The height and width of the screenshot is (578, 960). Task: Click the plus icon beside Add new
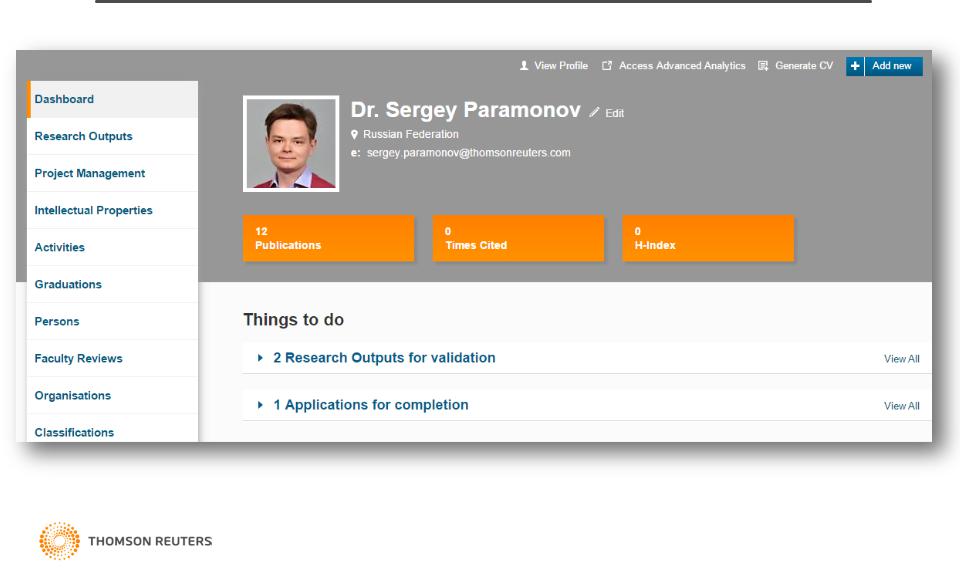855,66
